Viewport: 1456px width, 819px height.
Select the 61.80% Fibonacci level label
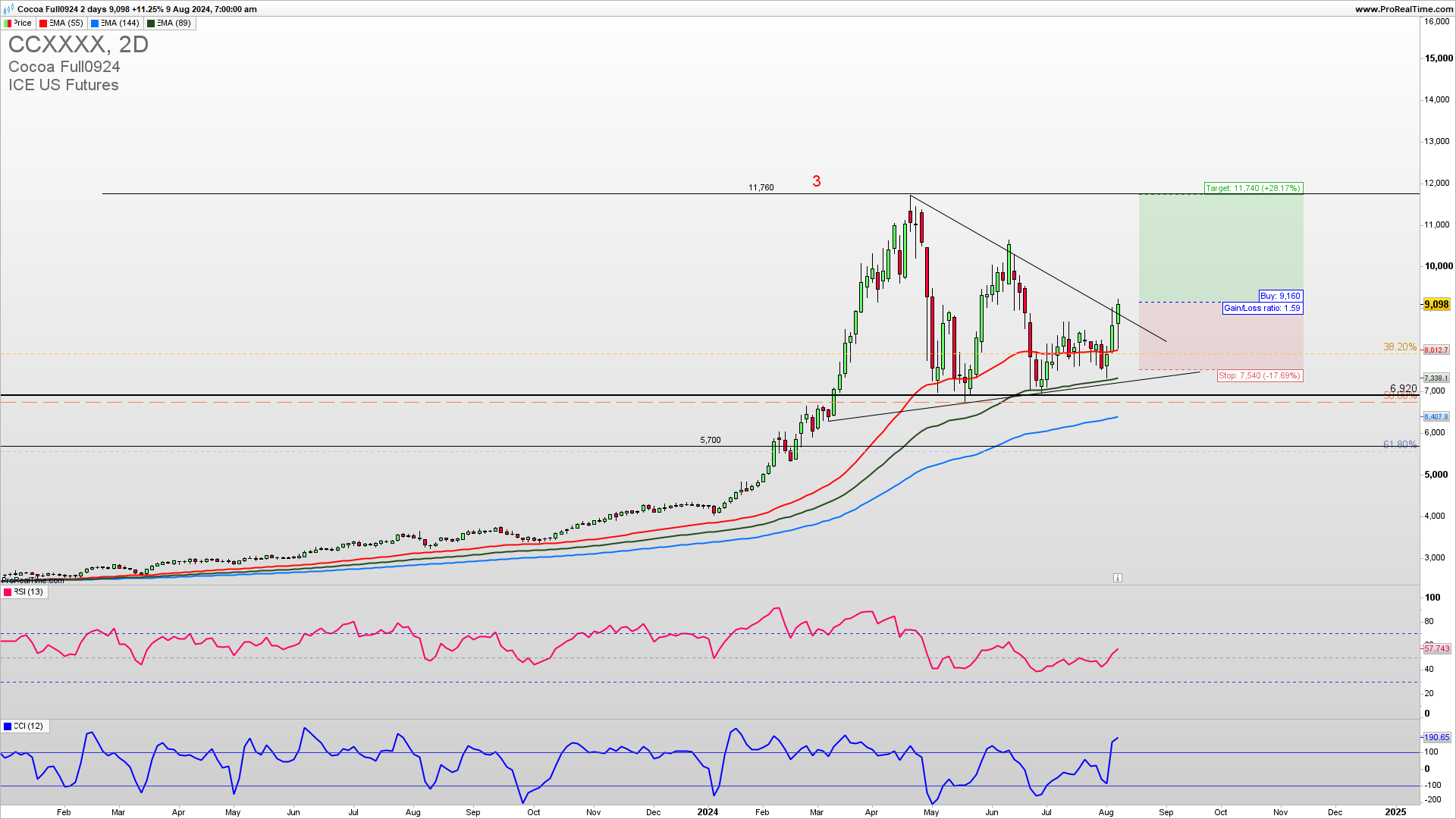point(1400,444)
